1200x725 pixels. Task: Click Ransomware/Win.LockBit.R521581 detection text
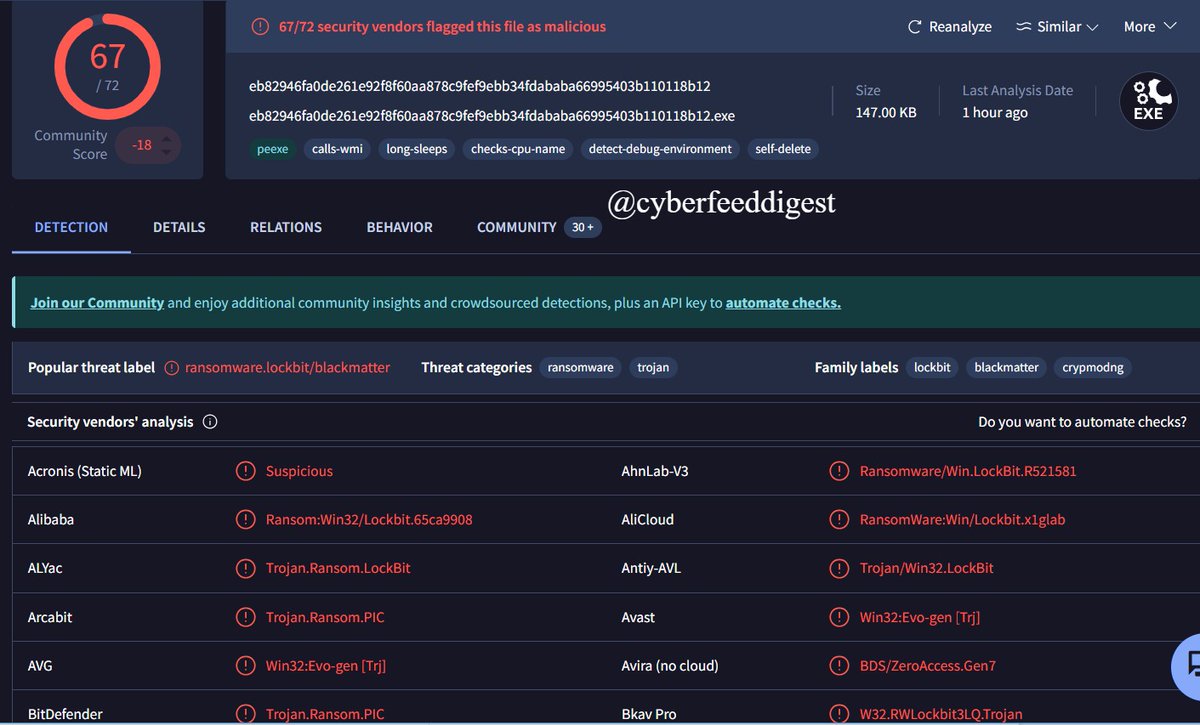[968, 471]
